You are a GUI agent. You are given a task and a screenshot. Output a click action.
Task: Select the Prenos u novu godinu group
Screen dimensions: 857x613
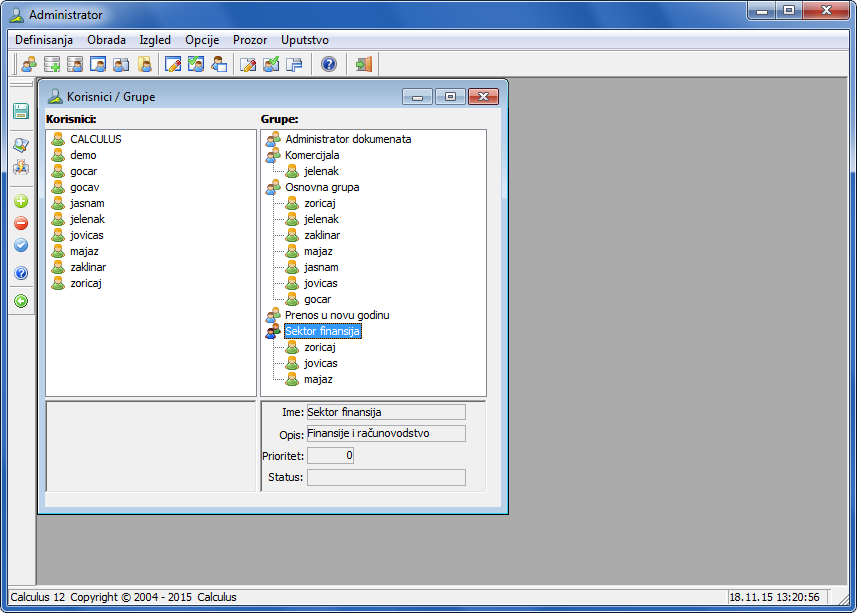(337, 315)
